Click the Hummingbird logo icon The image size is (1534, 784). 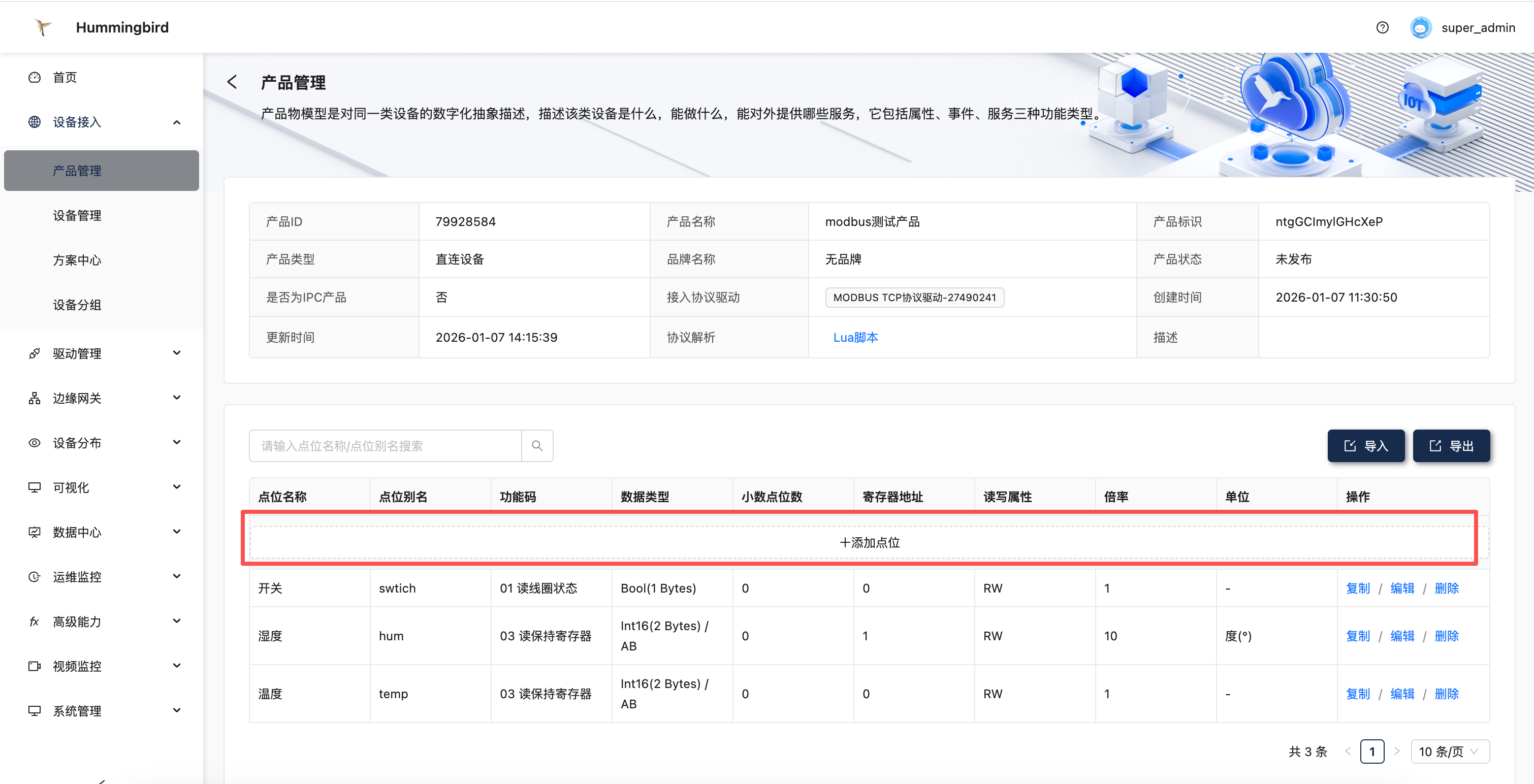click(x=42, y=27)
